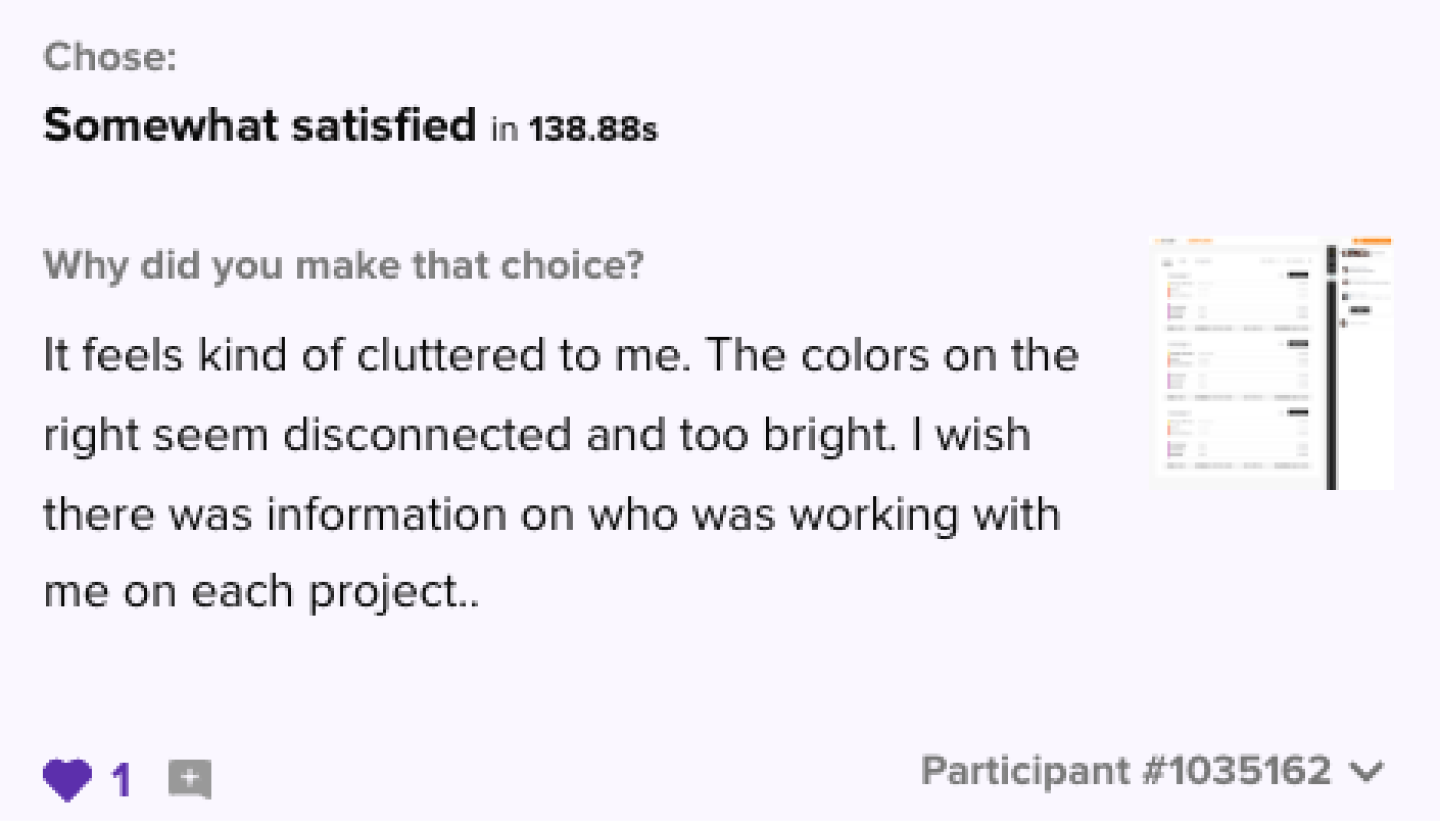The width and height of the screenshot is (1440, 822).
Task: Click the line starting "It feels kind of cluttered"
Action: [561, 356]
